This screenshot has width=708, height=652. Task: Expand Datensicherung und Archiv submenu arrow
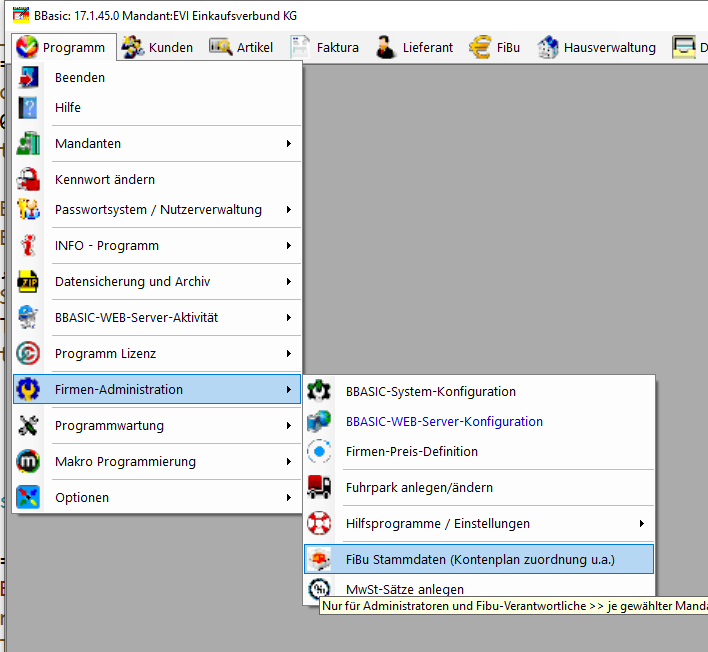point(289,282)
